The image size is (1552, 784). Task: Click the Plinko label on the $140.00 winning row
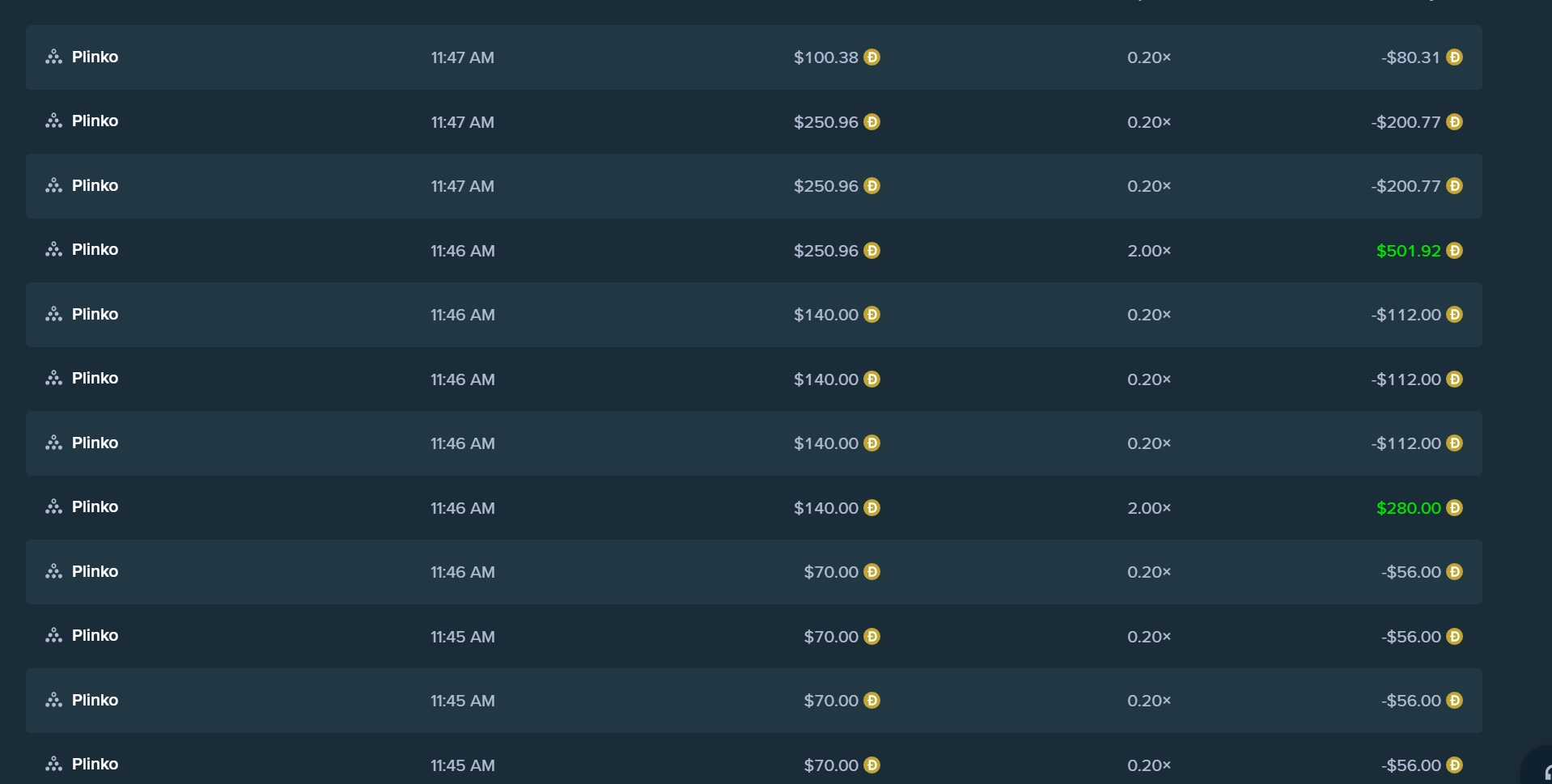point(95,506)
